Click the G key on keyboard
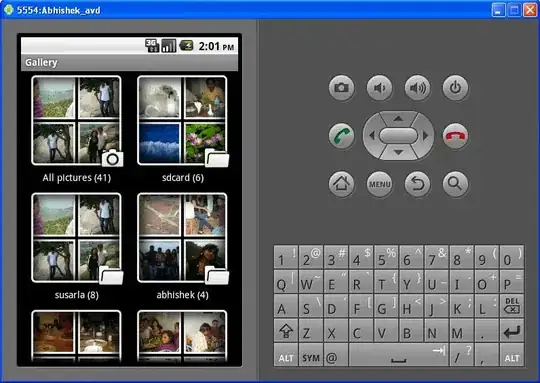Screen dimensions: 540x383 [386, 306]
